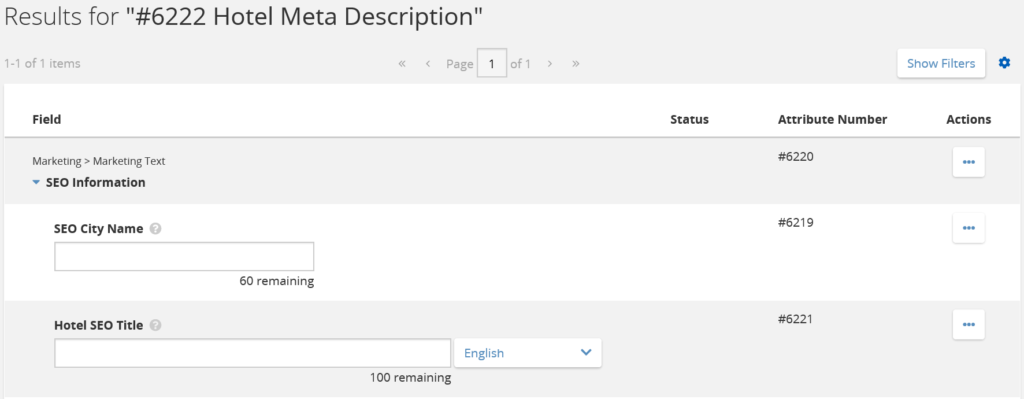Click the Status column header
1024x399 pixels.
pos(689,119)
